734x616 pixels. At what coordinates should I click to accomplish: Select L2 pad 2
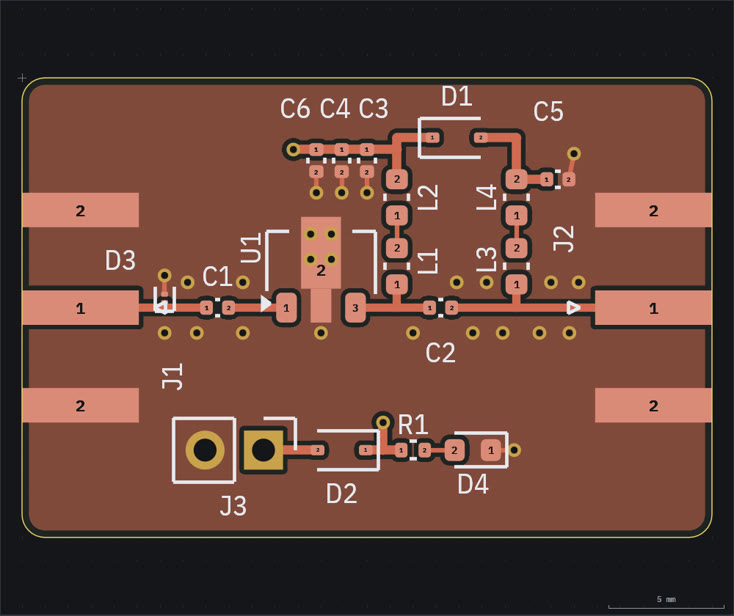[397, 179]
